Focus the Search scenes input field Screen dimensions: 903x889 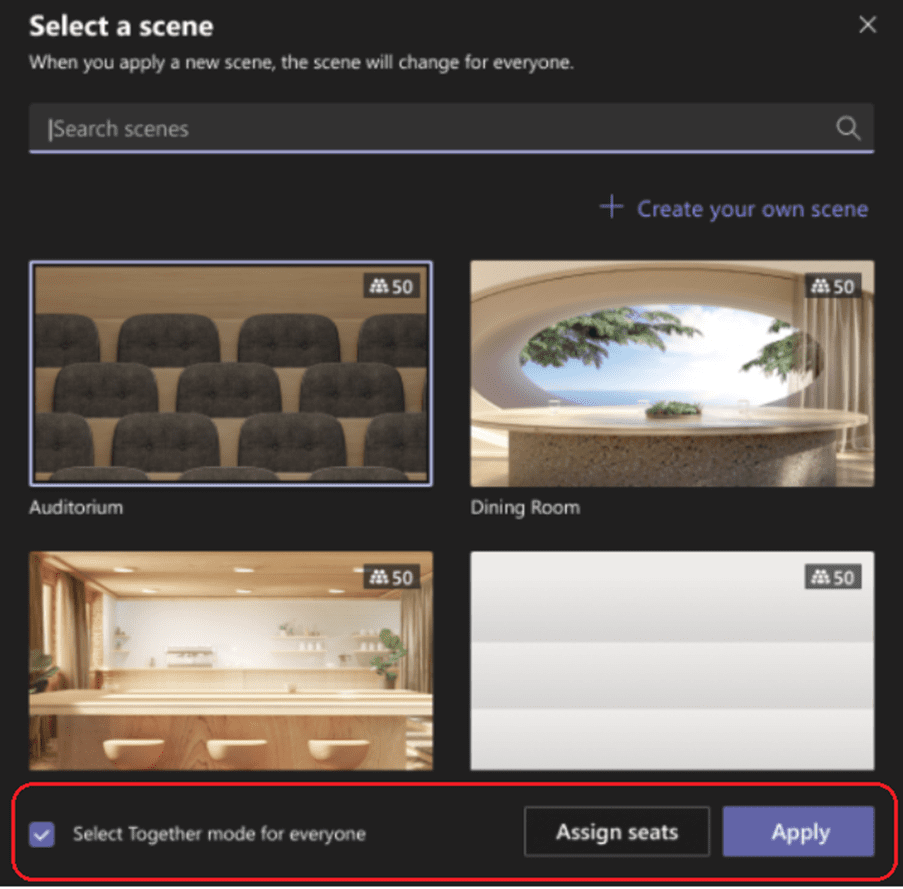[x=430, y=129]
